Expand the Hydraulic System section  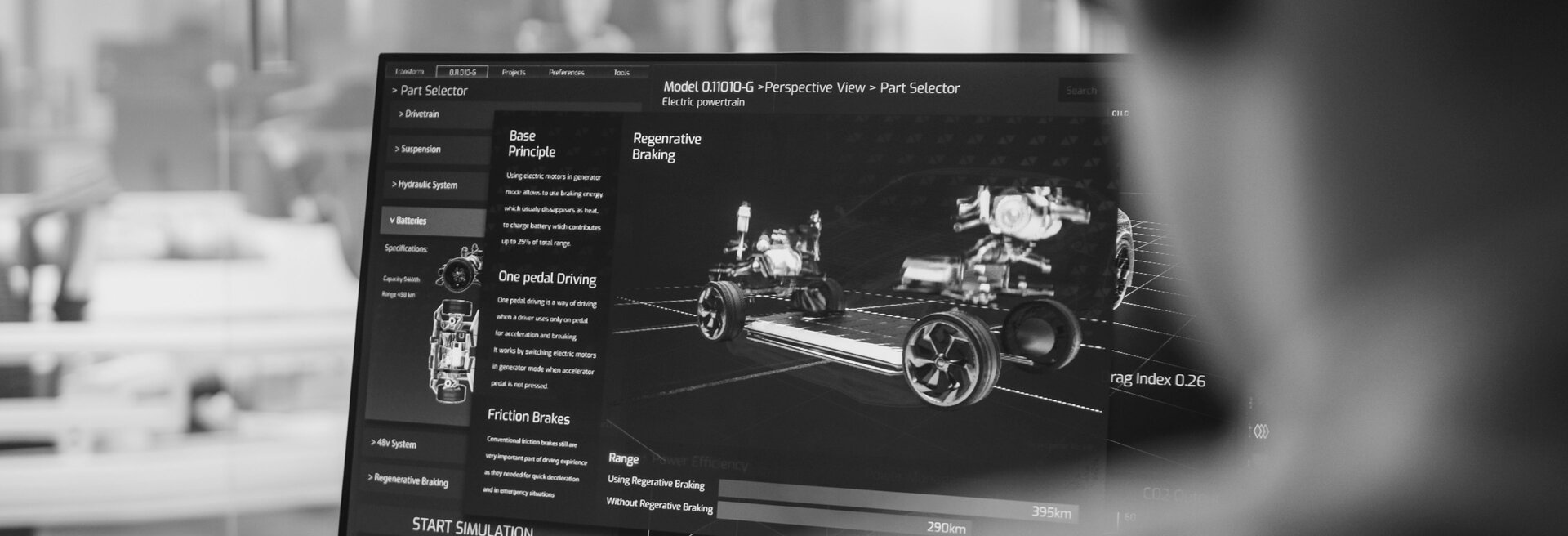tap(425, 185)
